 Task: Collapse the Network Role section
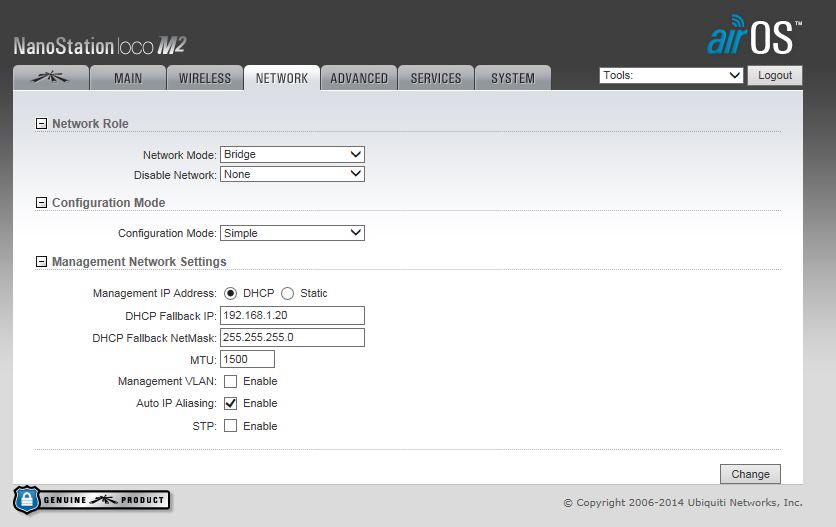[41, 124]
